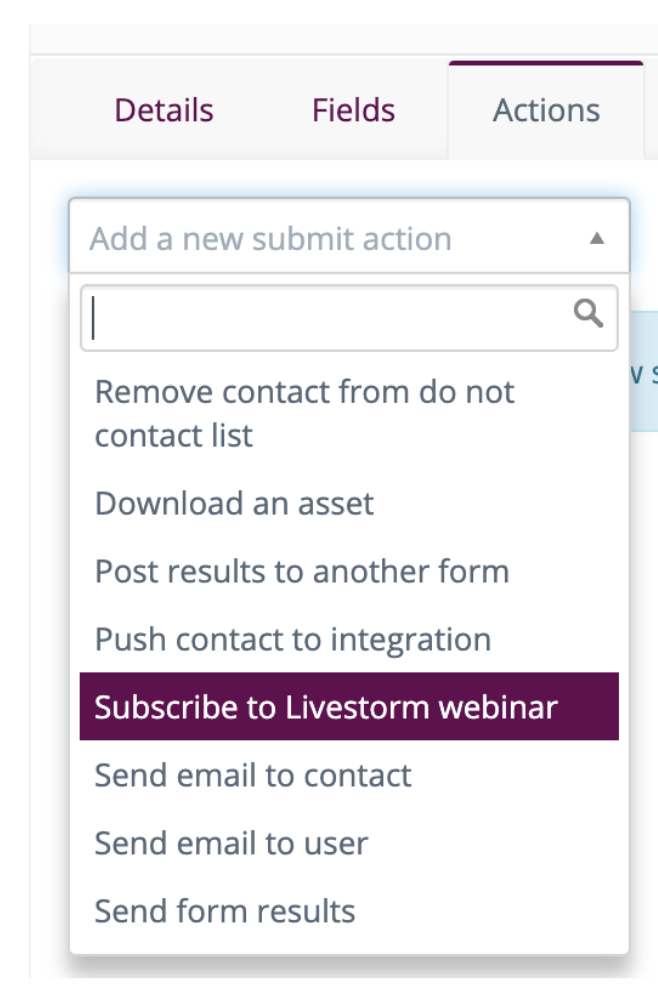Focus the action search text field

349,318
